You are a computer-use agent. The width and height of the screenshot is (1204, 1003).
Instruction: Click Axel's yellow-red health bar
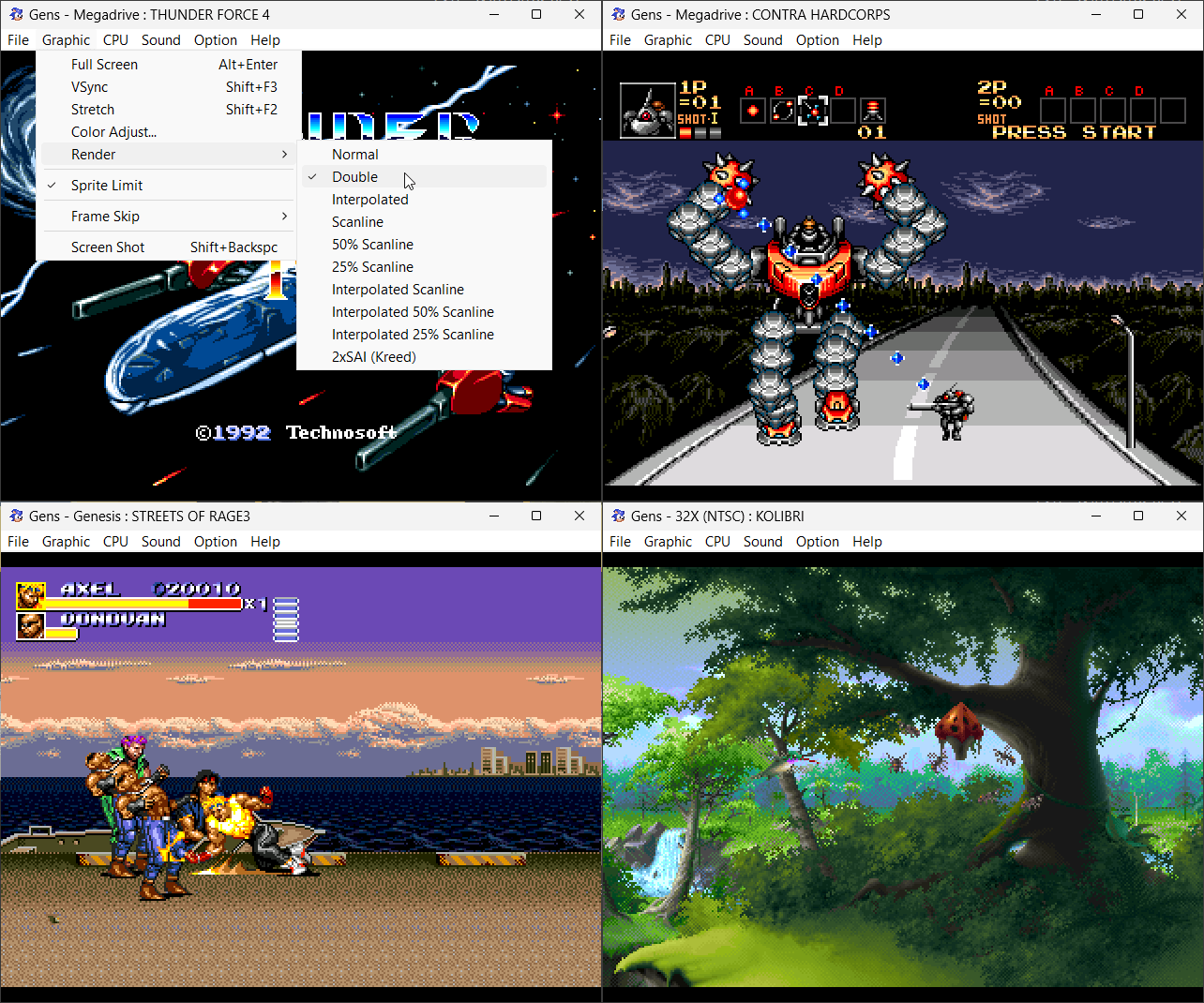(144, 605)
